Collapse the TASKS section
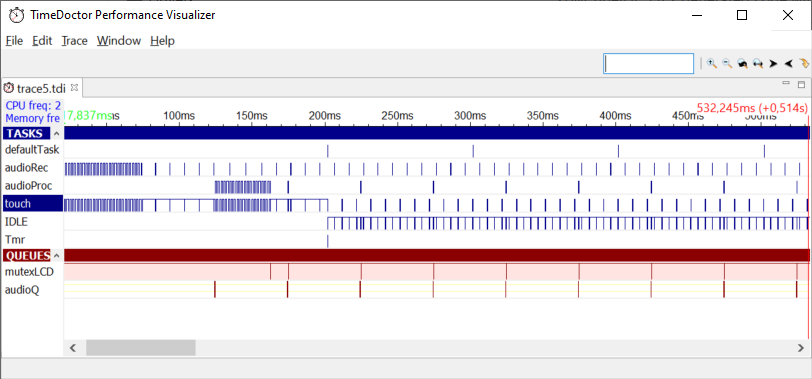This screenshot has width=812, height=379. [57, 134]
